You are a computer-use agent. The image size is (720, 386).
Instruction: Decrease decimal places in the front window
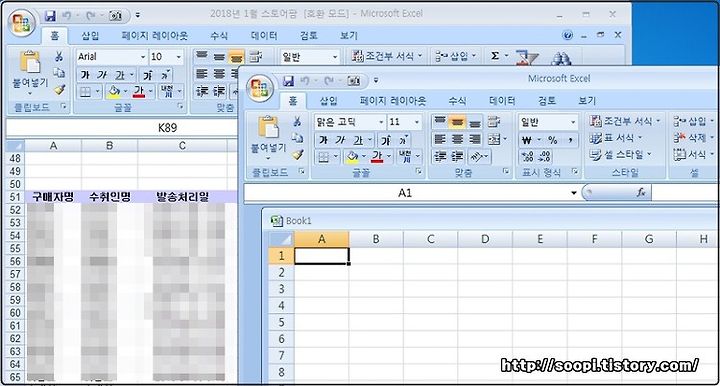(x=545, y=157)
